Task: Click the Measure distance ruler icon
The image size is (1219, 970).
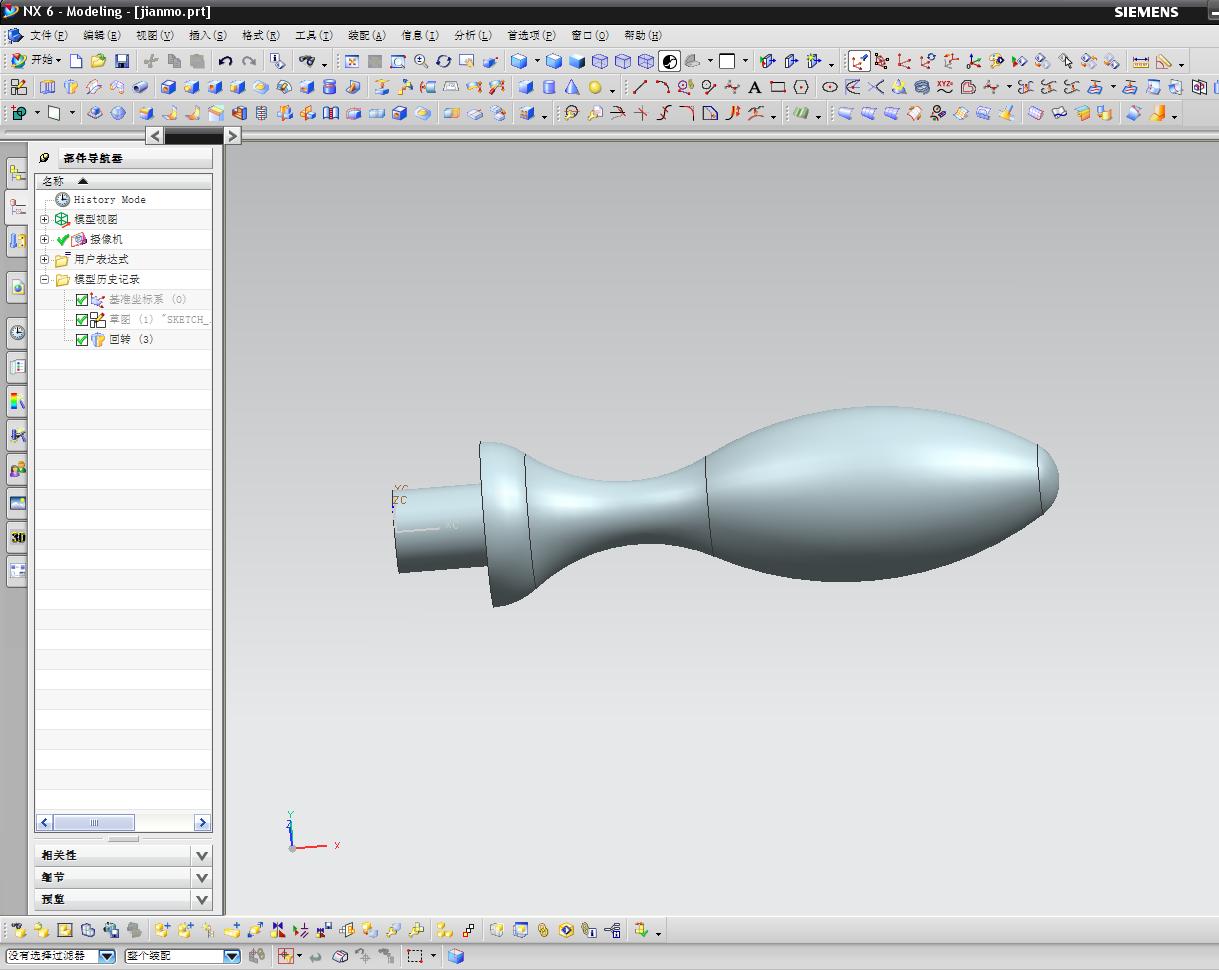Action: [1141, 61]
